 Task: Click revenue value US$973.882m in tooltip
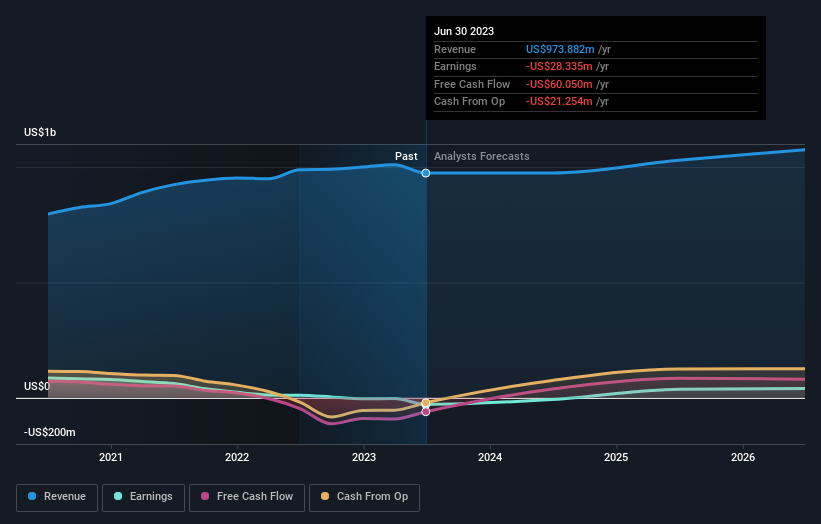coord(560,49)
